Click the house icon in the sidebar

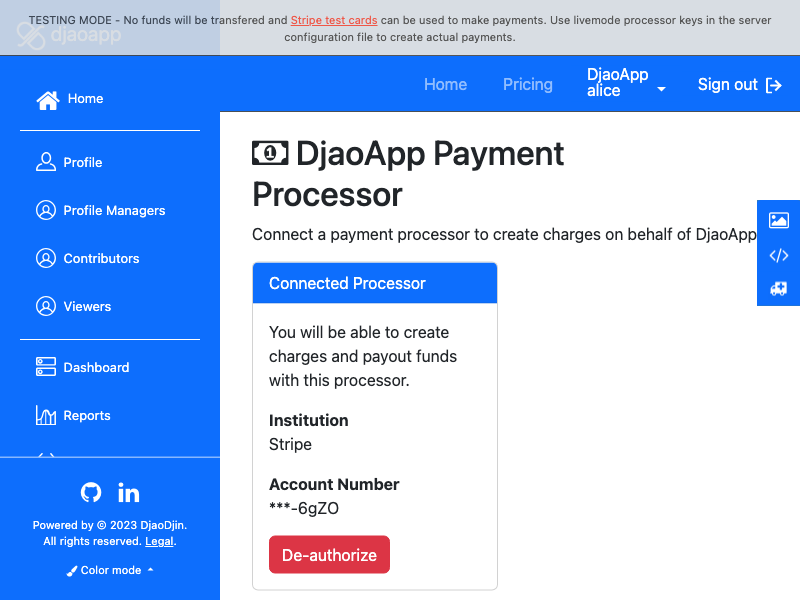coord(48,100)
